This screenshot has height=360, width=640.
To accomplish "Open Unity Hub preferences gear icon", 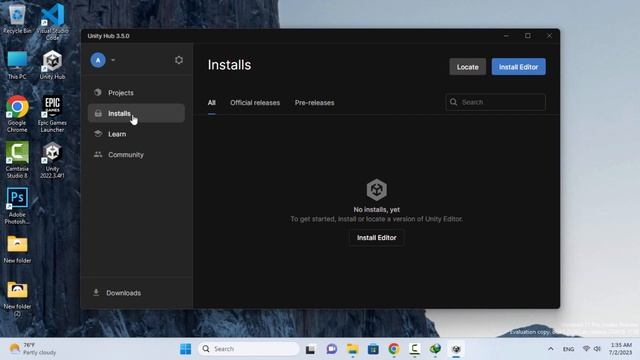I will pos(179,60).
